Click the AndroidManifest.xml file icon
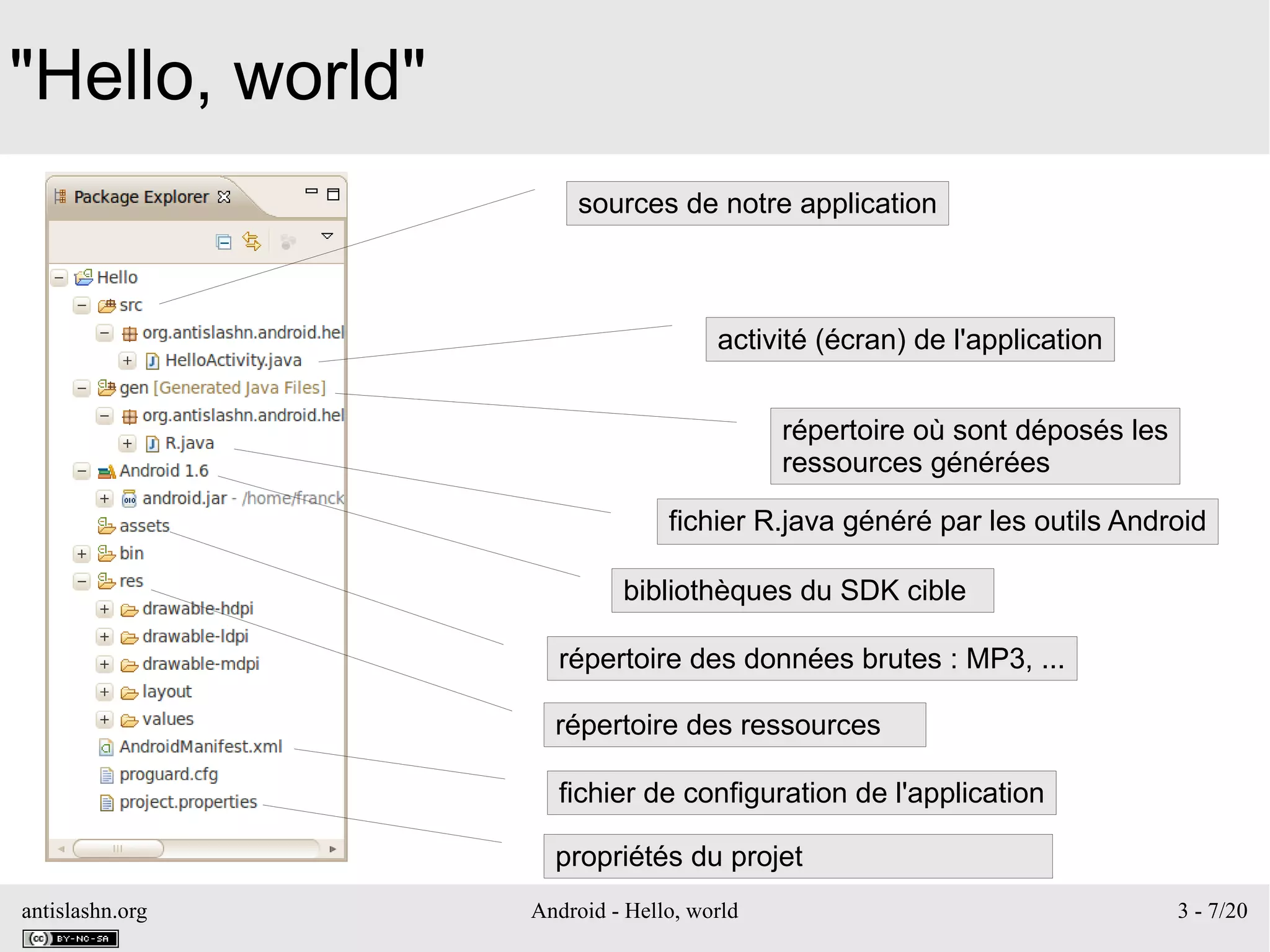The image size is (1270, 952). pos(106,747)
